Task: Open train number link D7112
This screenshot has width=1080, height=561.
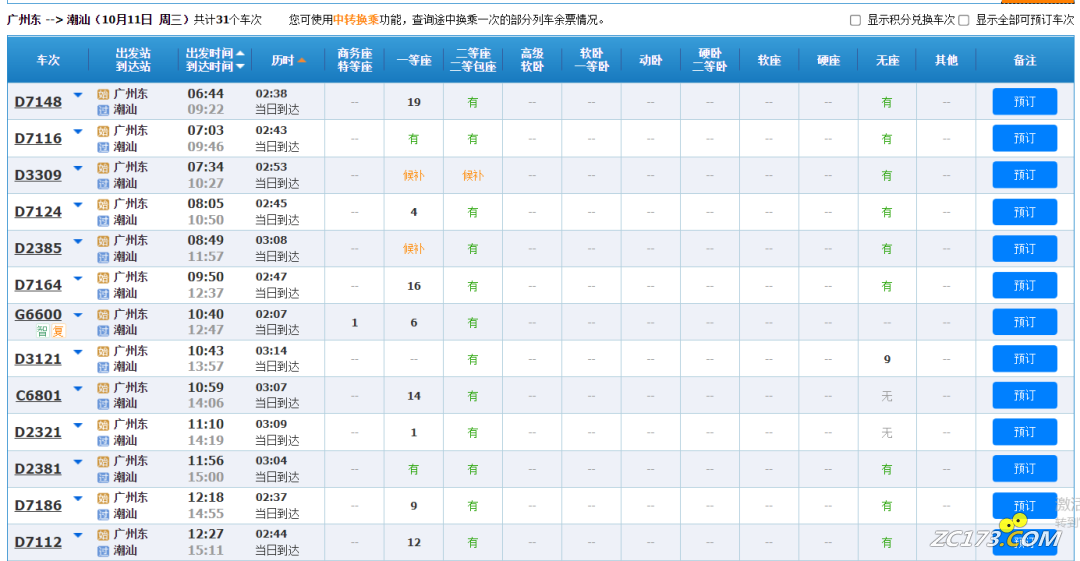Action: pos(39,542)
